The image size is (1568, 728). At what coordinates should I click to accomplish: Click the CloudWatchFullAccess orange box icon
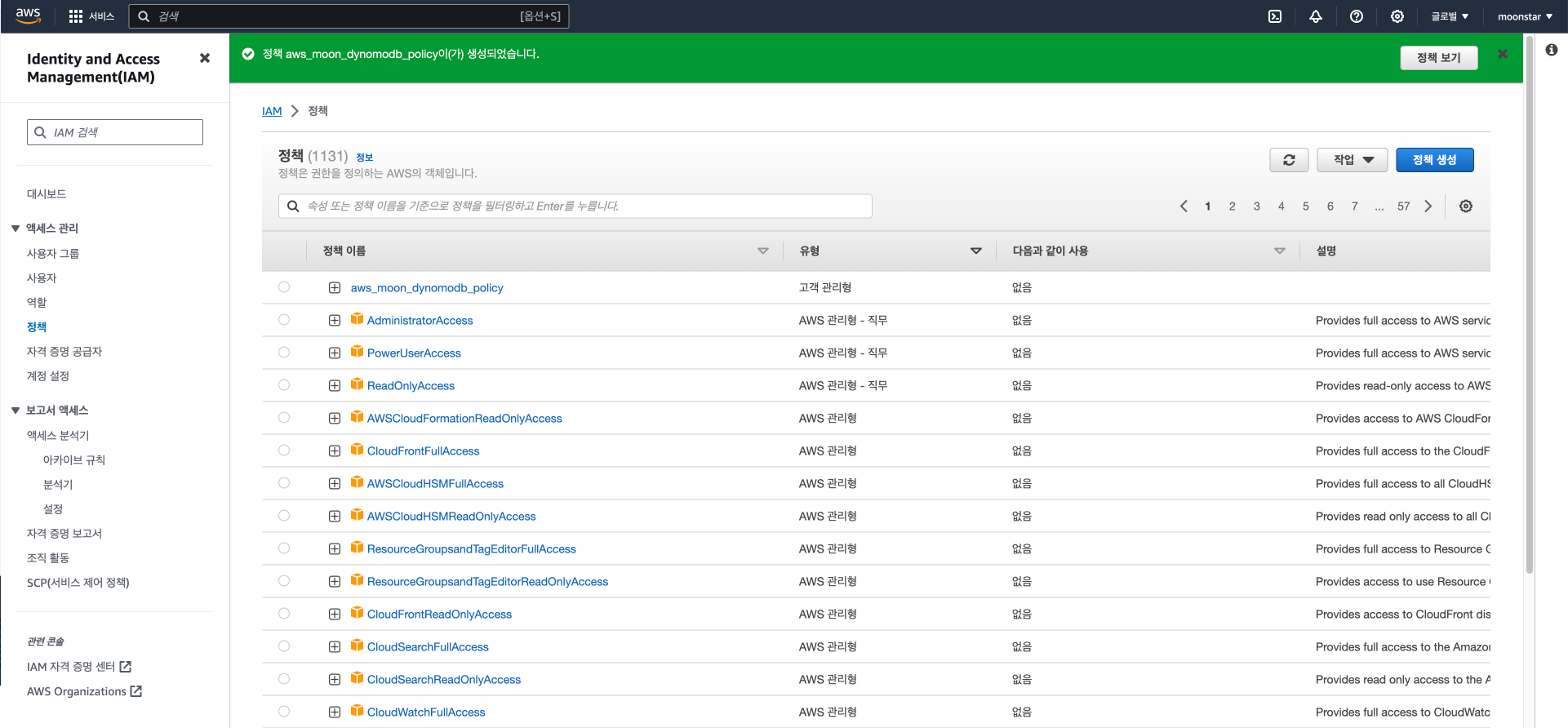358,711
